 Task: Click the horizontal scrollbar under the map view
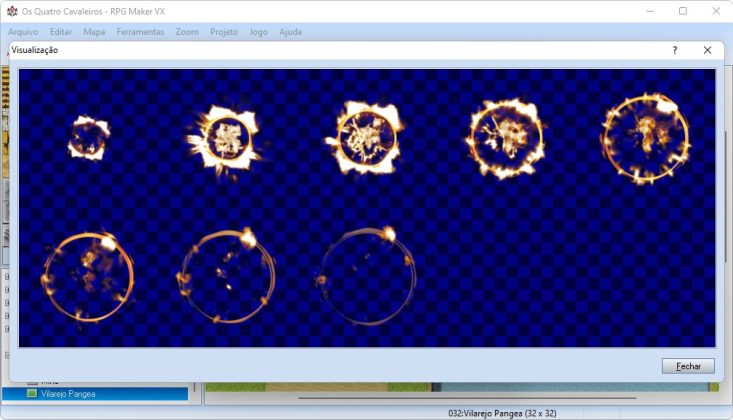(x=467, y=398)
